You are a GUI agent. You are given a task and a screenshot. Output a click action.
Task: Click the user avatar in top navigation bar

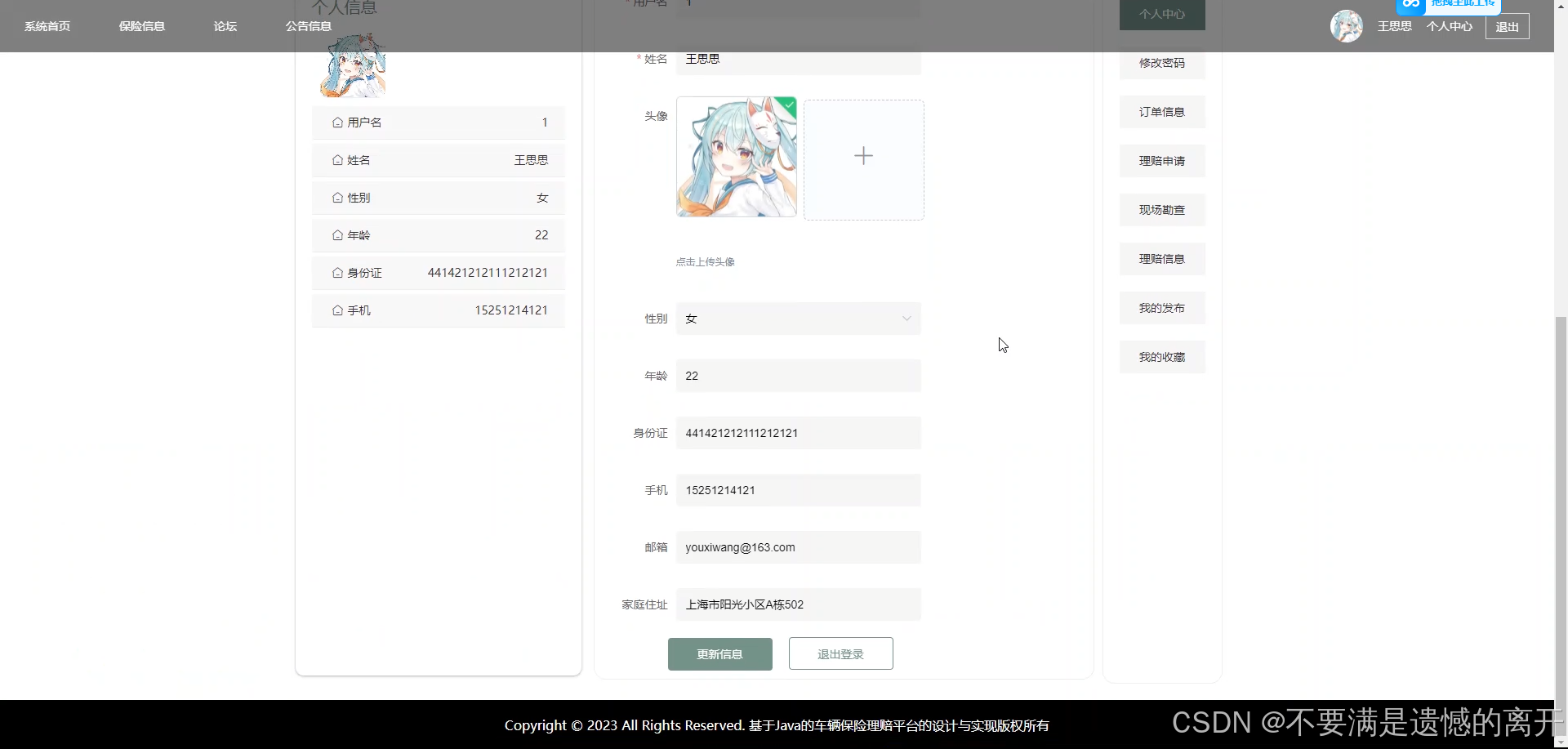[x=1346, y=26]
